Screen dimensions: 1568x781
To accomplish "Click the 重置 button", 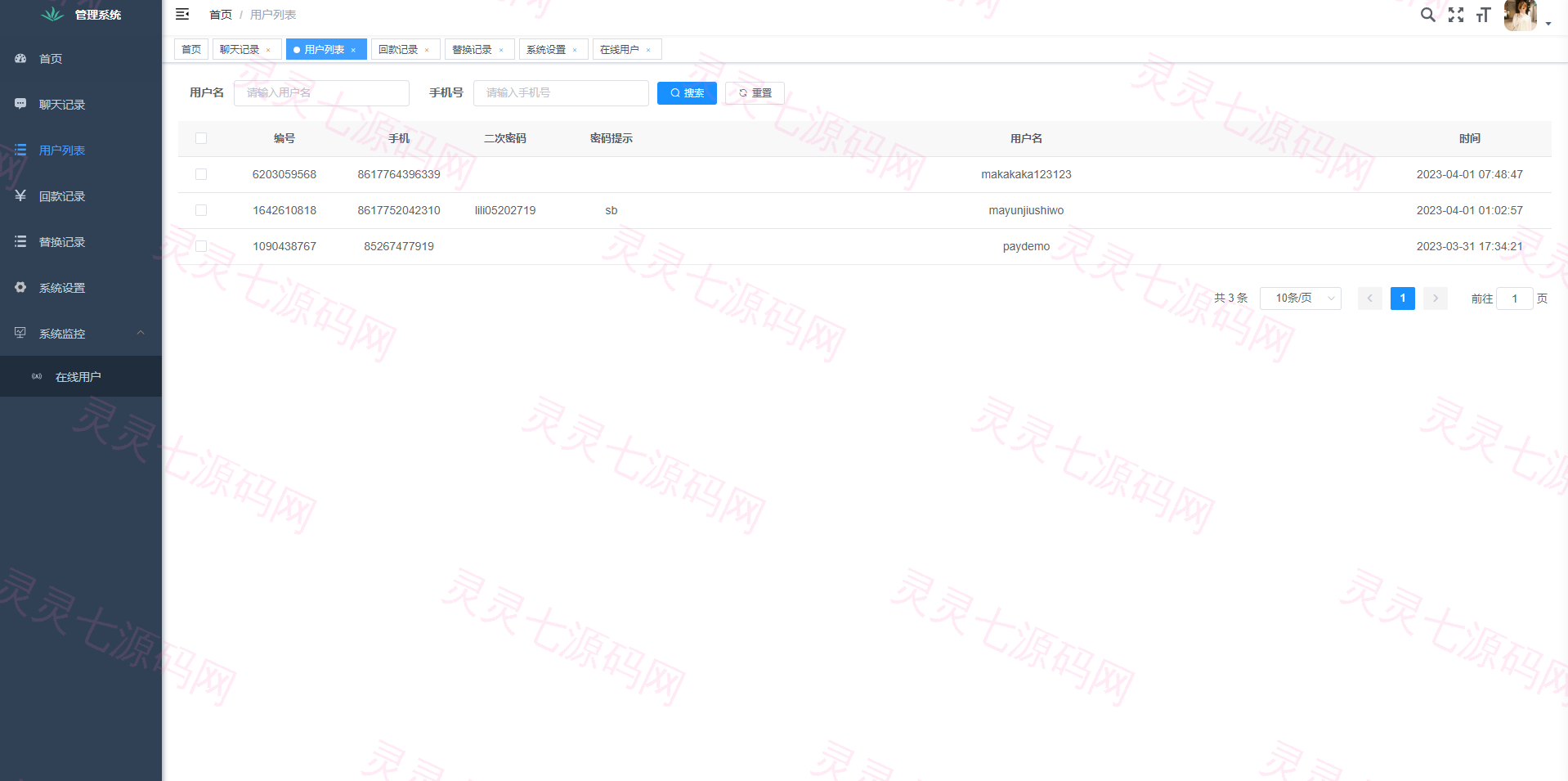I will [x=755, y=93].
